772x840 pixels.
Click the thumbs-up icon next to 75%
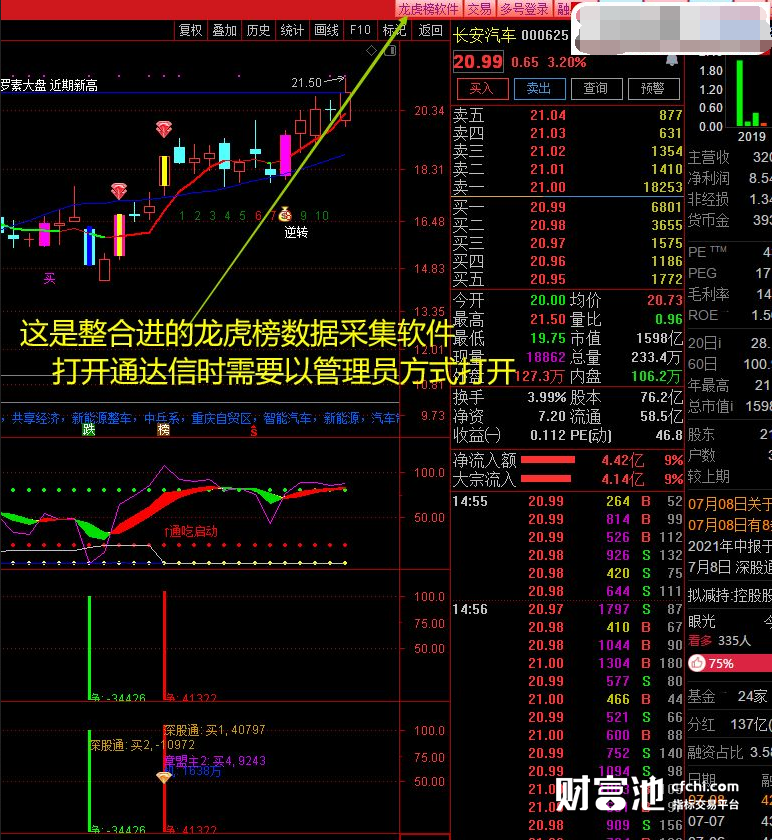(697, 663)
